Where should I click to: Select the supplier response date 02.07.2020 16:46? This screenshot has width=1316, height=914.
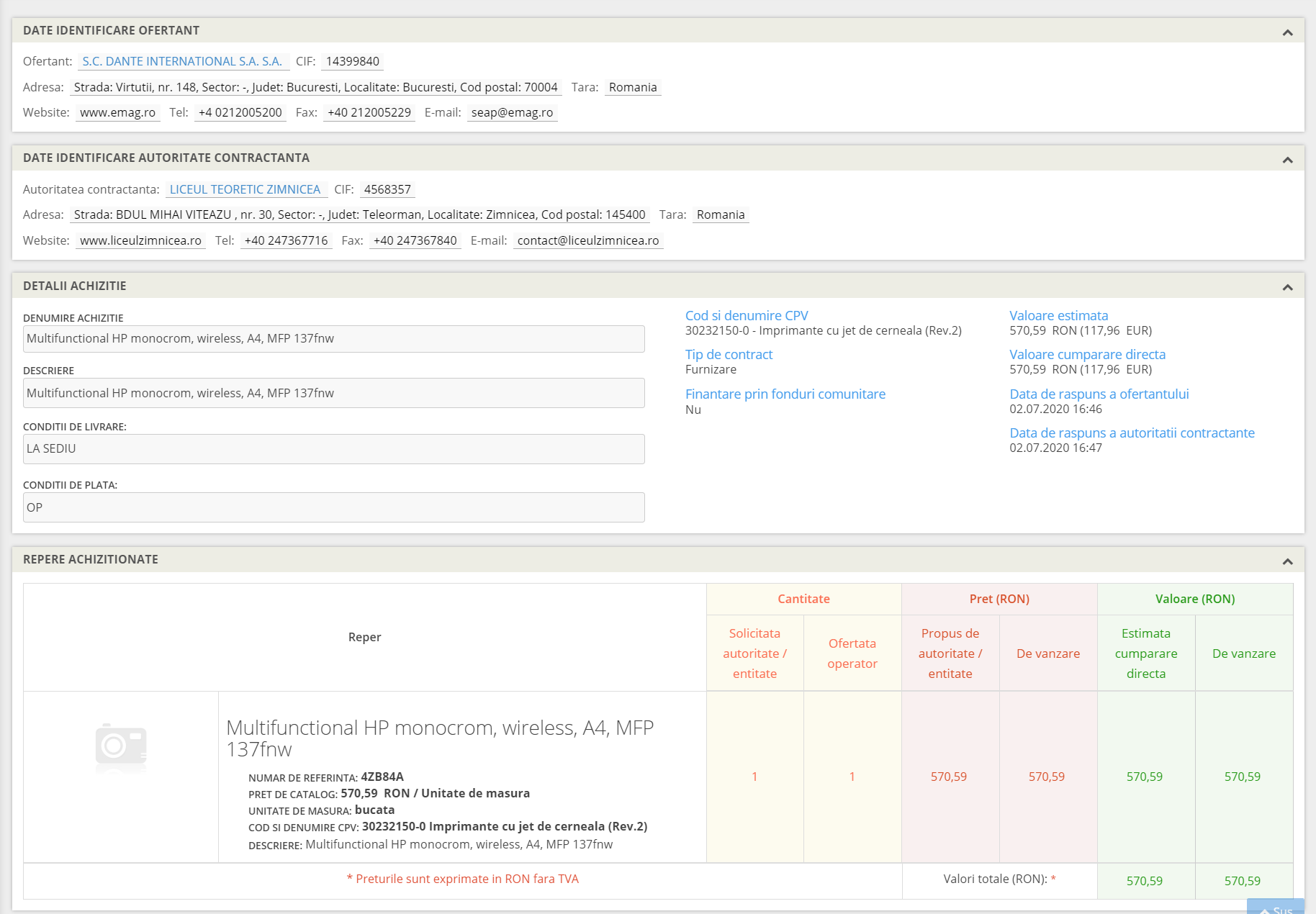(1056, 409)
